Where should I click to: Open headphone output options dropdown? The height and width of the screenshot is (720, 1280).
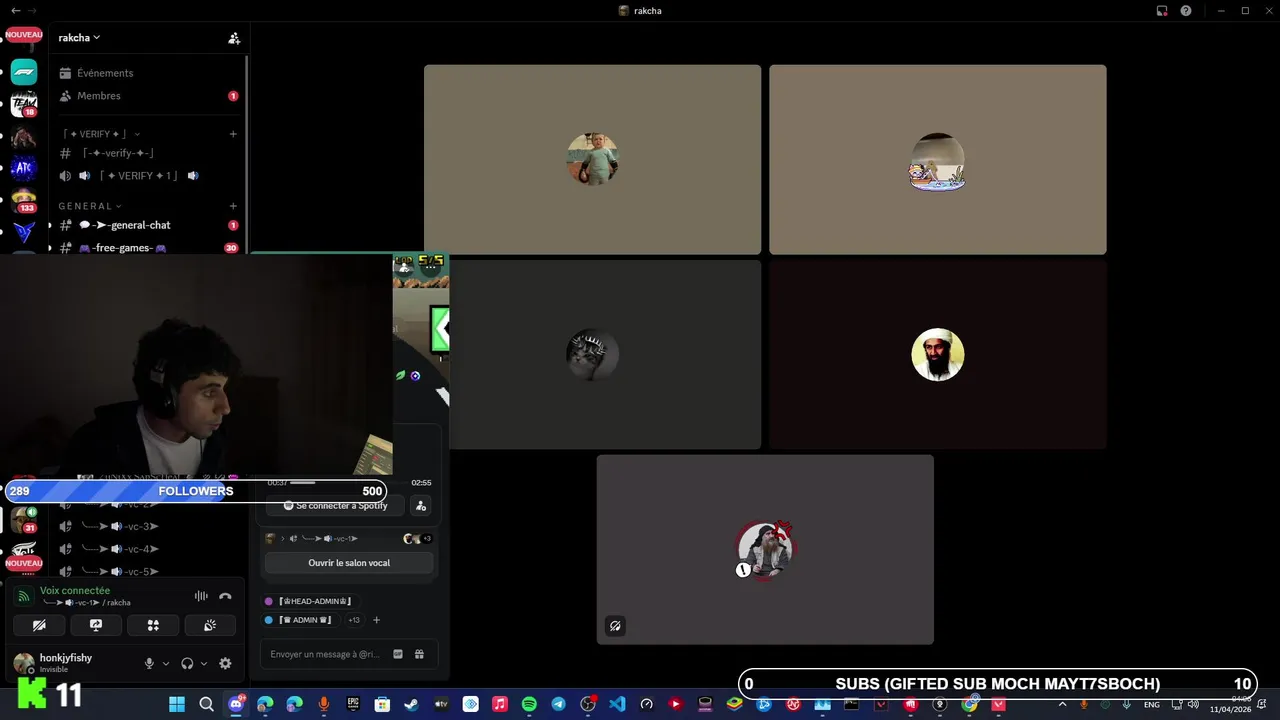pyautogui.click(x=204, y=663)
